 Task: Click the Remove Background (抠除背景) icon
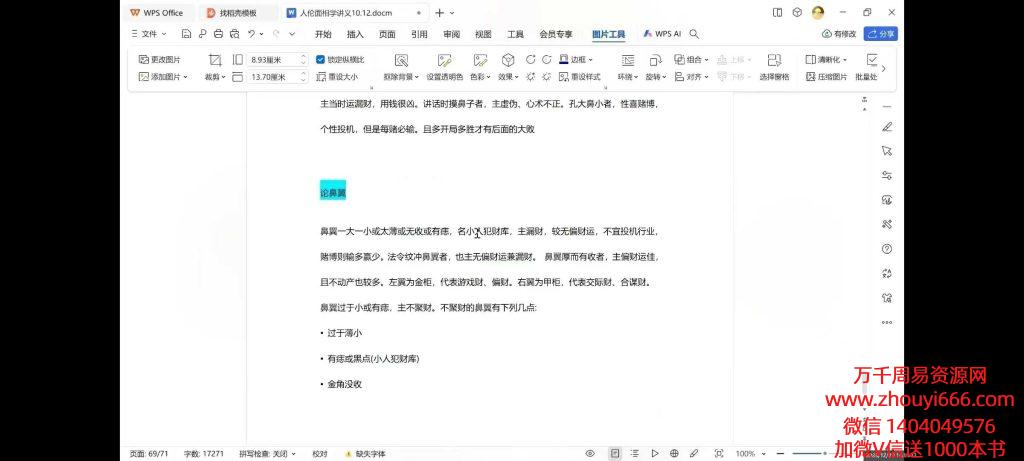(x=401, y=60)
